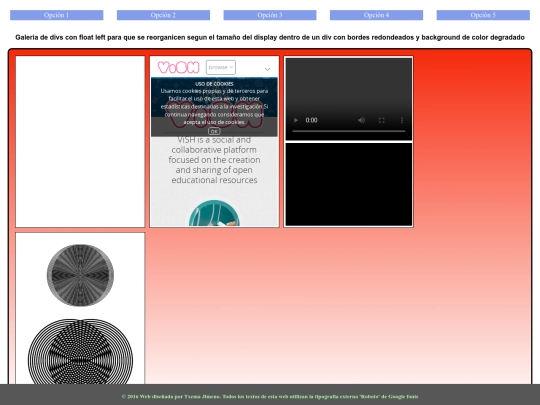The height and width of the screenshot is (405, 540).
Task: Open the ViSH browse dropdown
Action: click(x=221, y=67)
